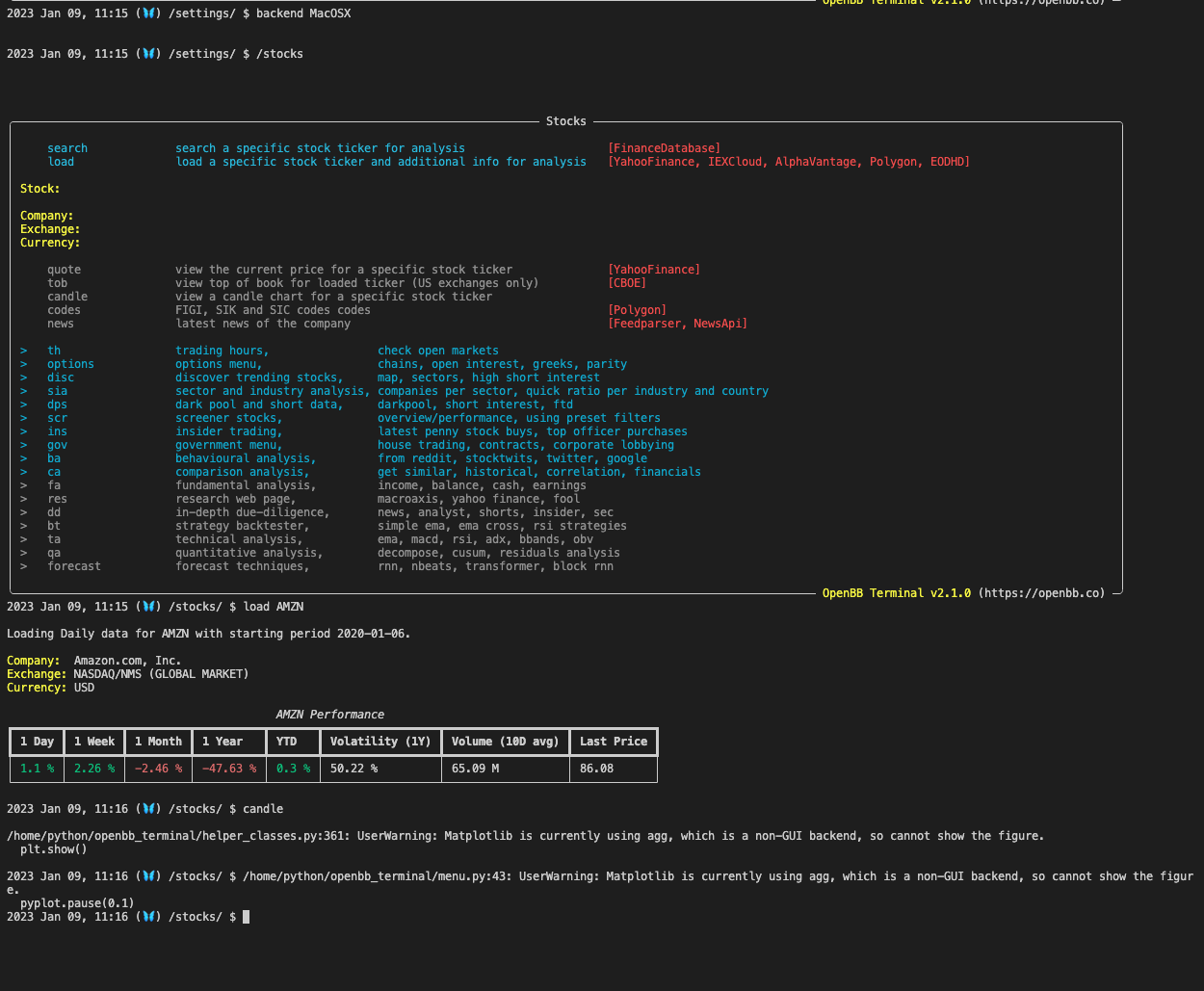Click the "pyplot.pause(0.1)" warning line
This screenshot has width=1204, height=991.
coord(77,903)
